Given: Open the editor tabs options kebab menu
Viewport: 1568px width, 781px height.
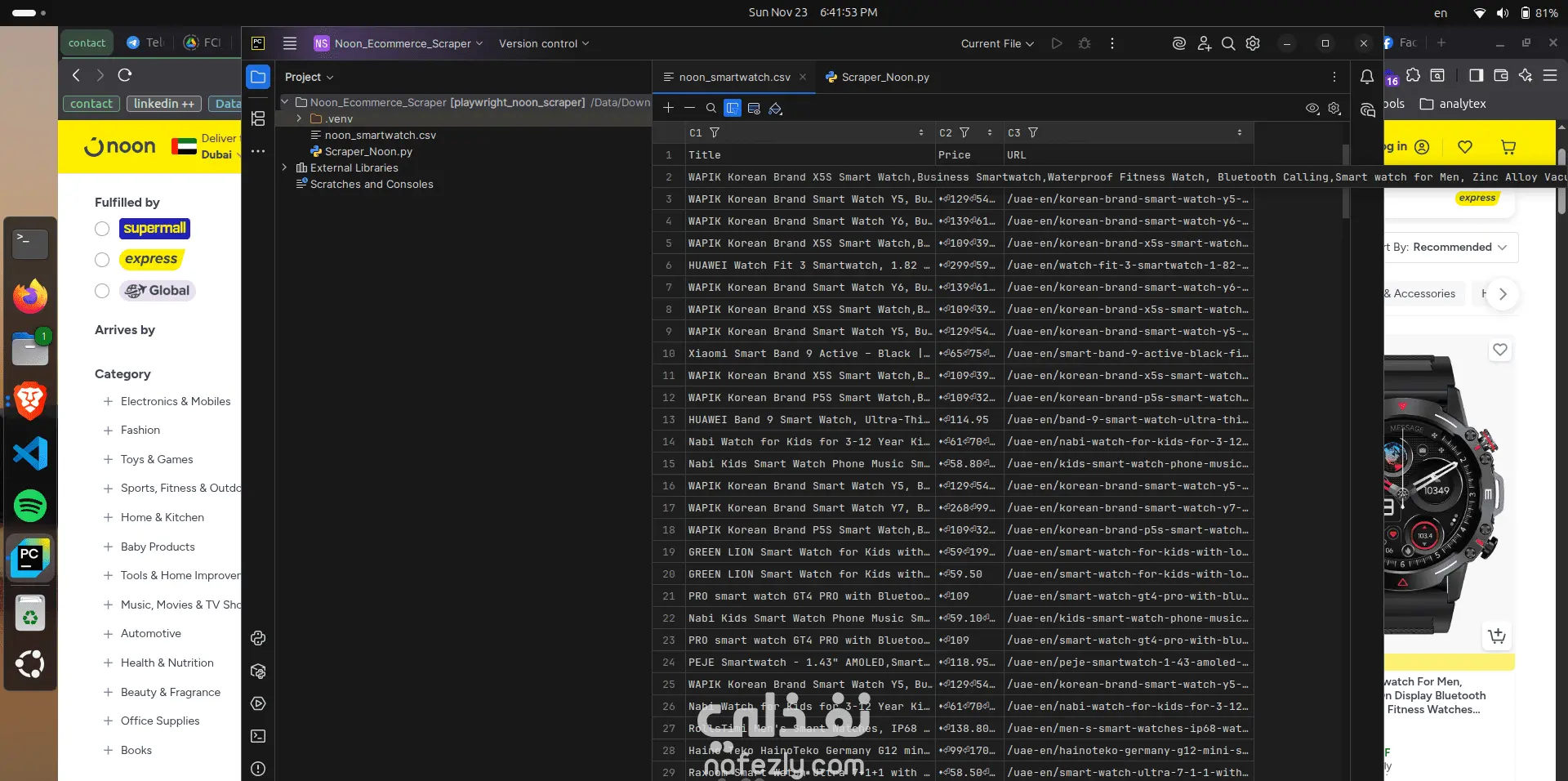Looking at the screenshot, I should tap(1334, 77).
